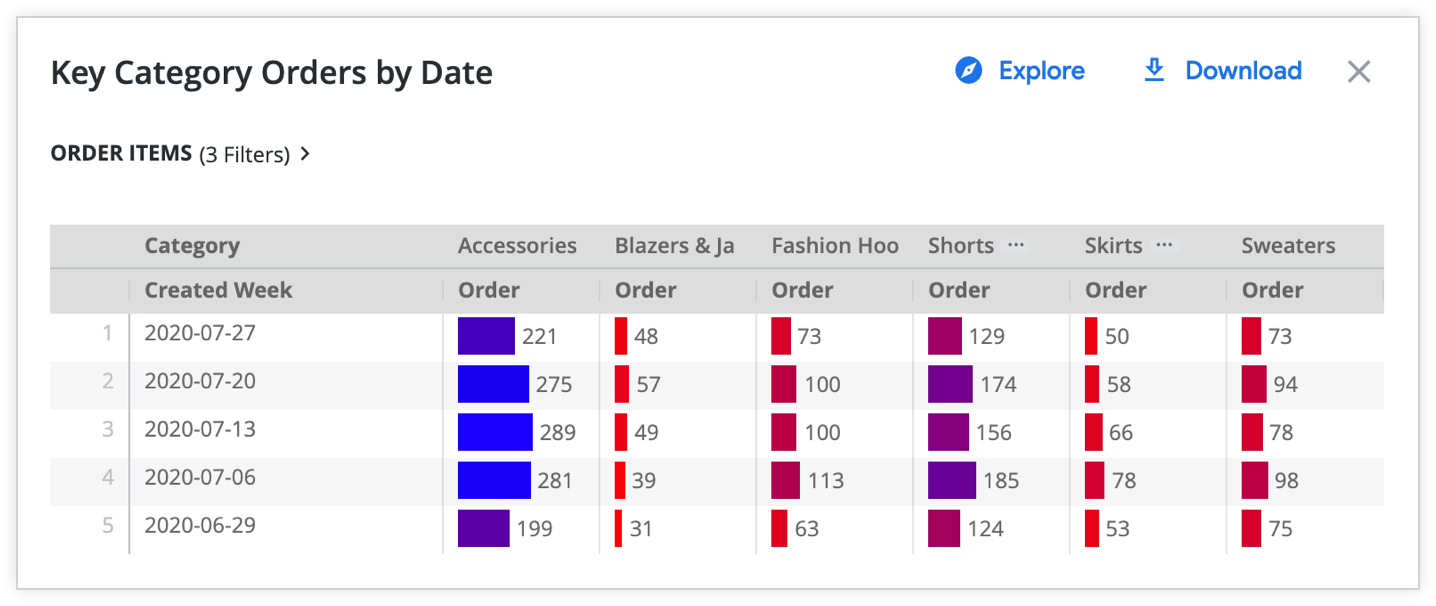Click the Fashion Hoo column header
Viewport: 1436px width, 606px height.
[x=835, y=246]
